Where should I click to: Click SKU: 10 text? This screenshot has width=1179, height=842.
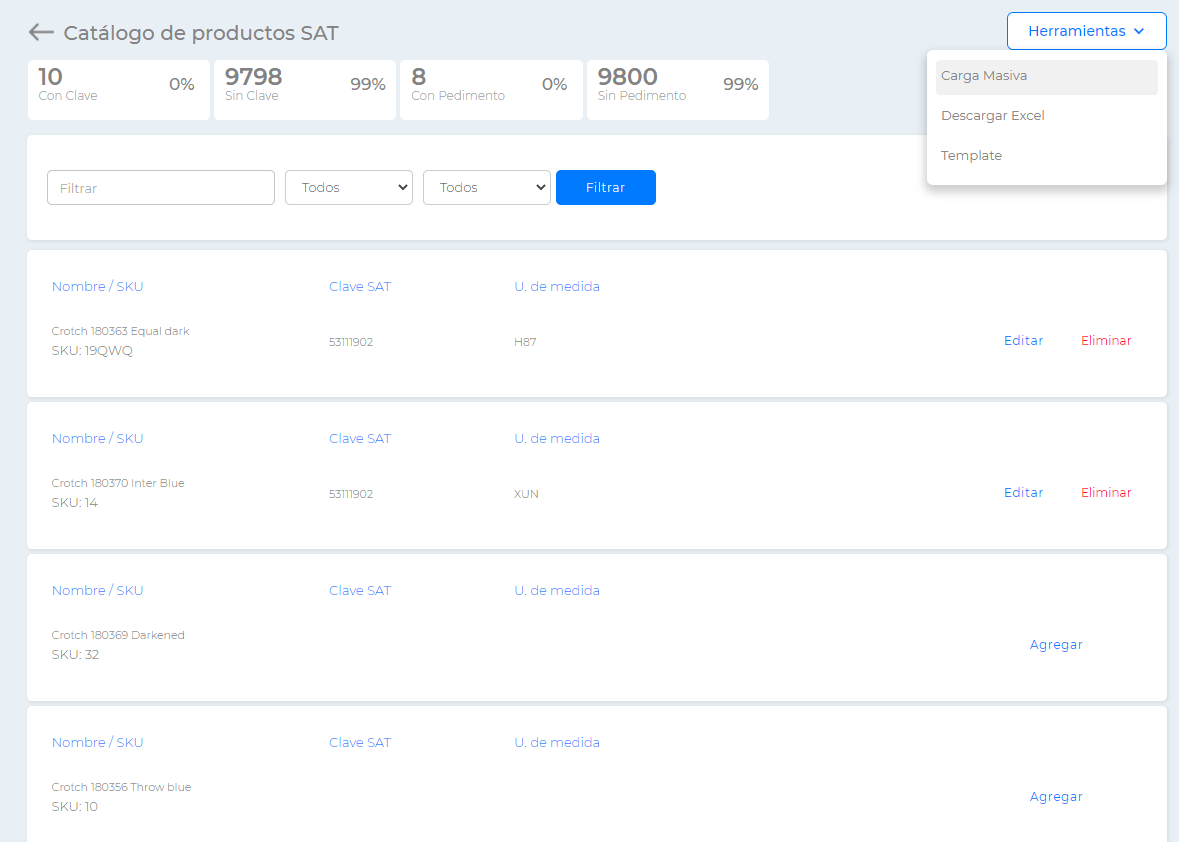[74, 807]
